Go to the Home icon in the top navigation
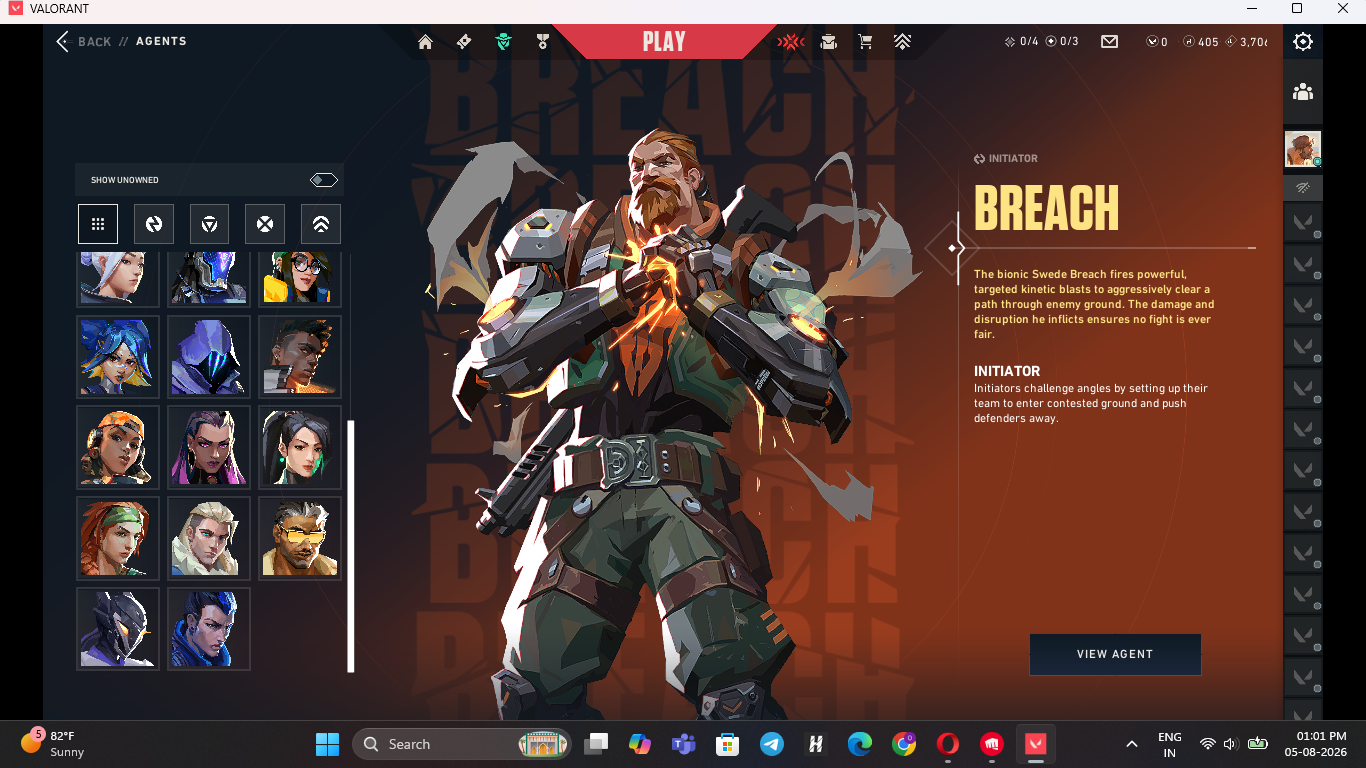 tap(425, 42)
